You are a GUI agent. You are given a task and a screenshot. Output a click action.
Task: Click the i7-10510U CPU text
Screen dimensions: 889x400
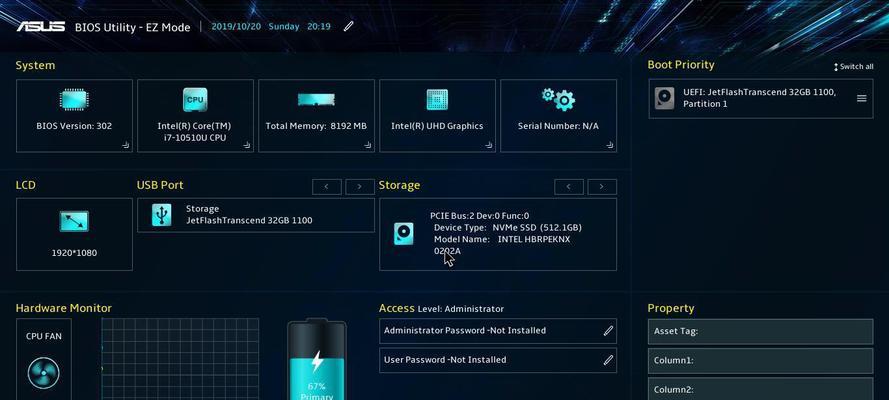coord(195,137)
